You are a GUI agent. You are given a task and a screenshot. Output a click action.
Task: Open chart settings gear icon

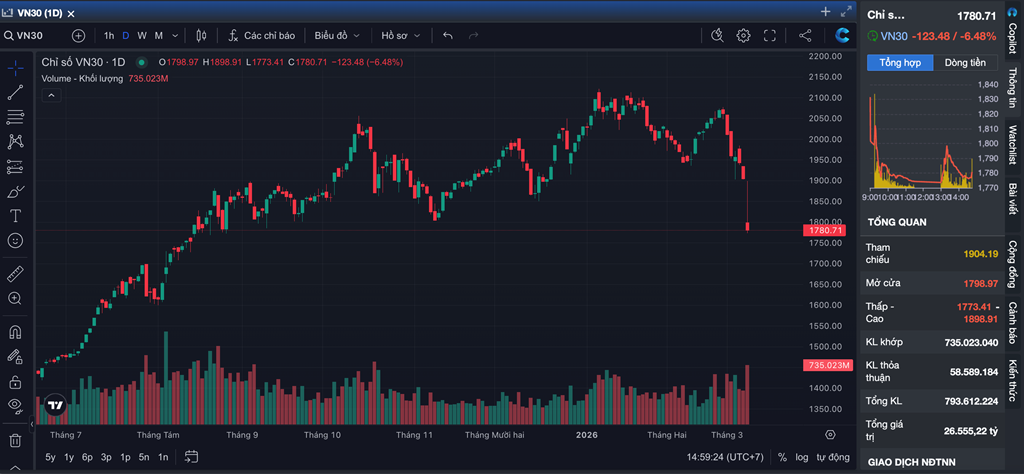[744, 35]
